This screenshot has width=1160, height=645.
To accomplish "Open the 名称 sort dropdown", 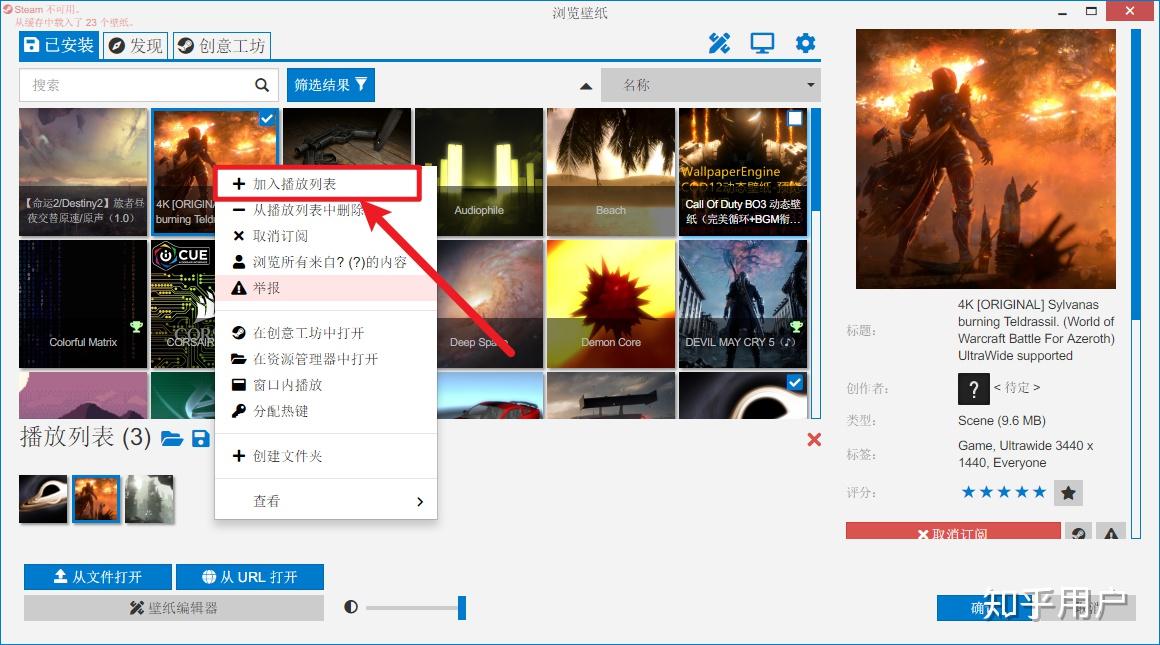I will pos(710,85).
